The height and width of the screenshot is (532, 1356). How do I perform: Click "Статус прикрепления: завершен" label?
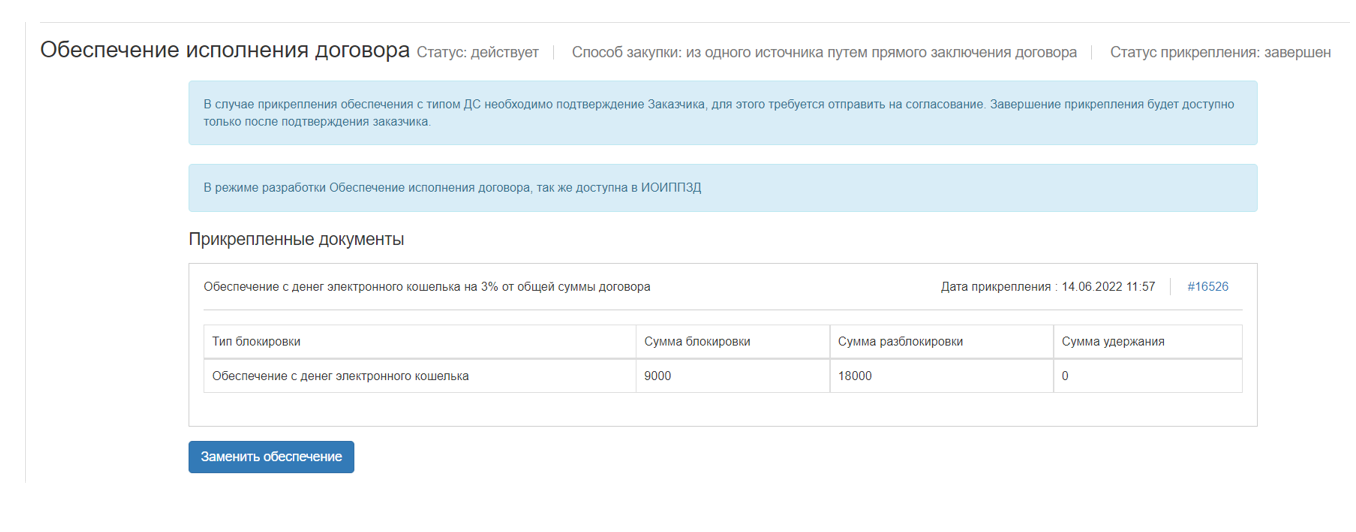1220,52
